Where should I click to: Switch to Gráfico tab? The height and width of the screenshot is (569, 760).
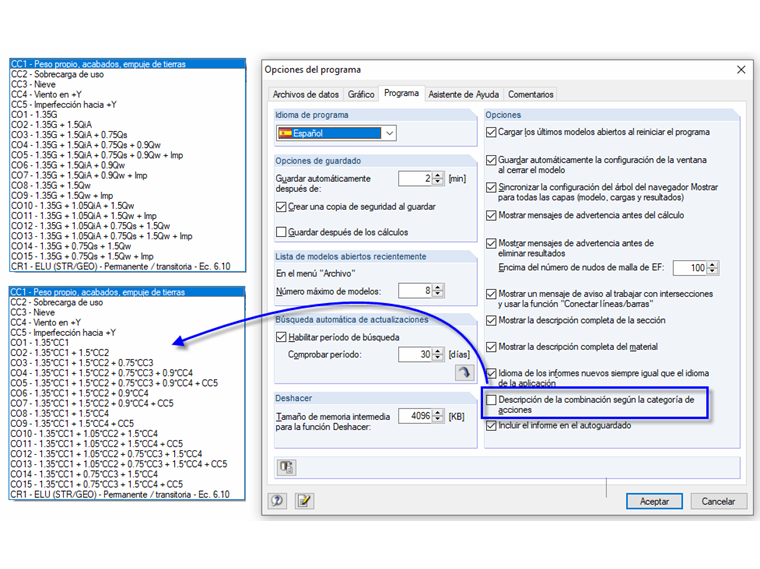coord(361,95)
